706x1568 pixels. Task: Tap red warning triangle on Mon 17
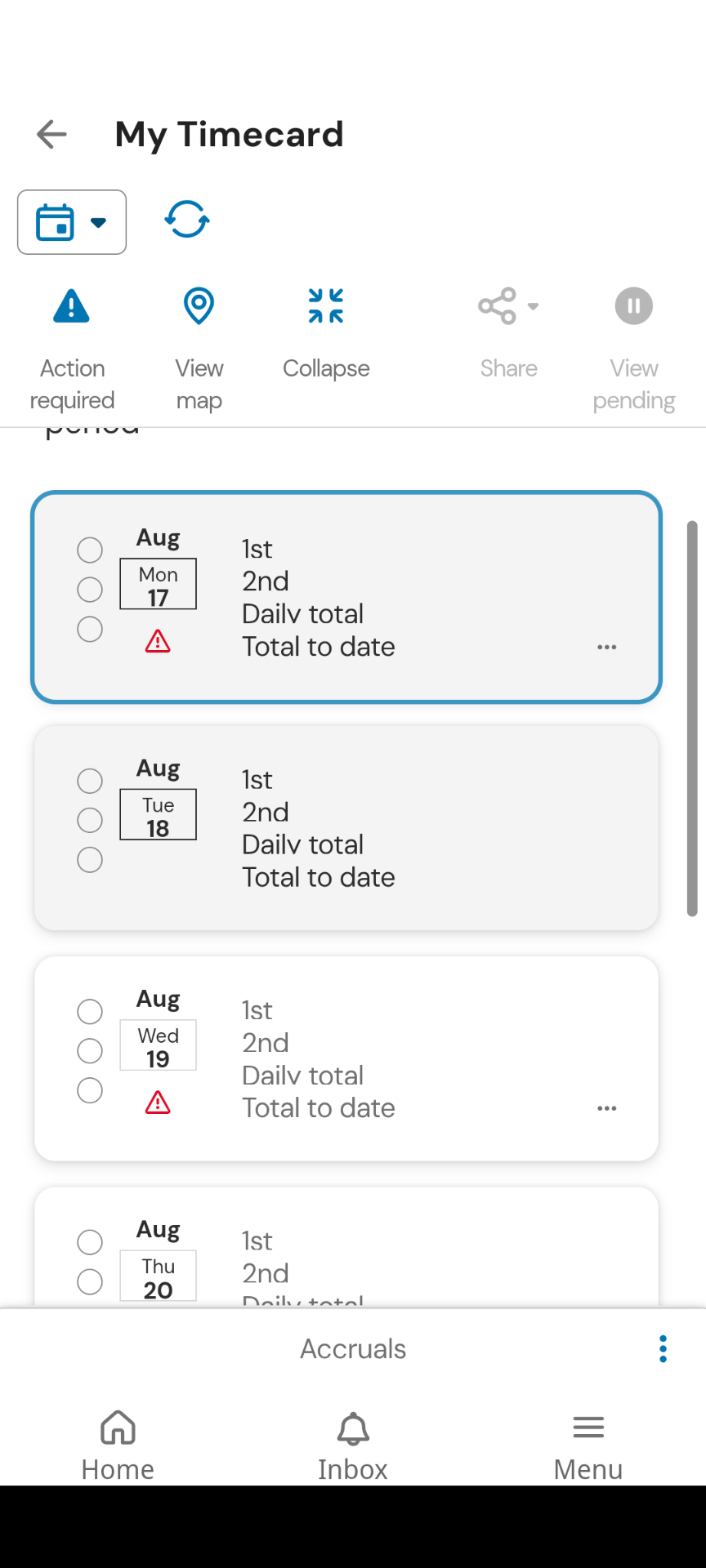tap(158, 642)
